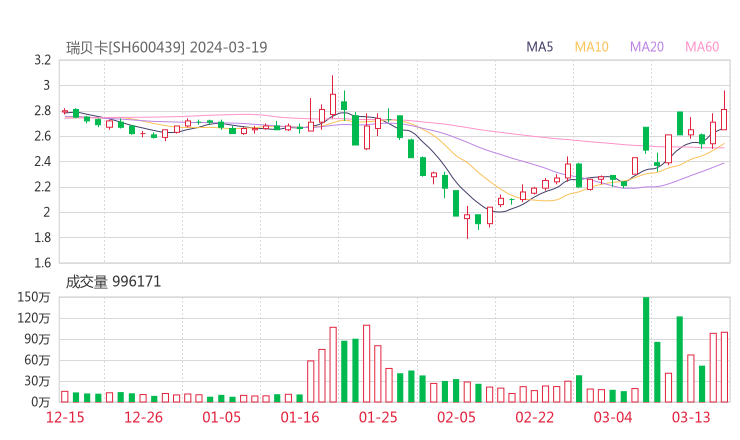This screenshot has width=740, height=440.
Task: Toggle the MA10 moving average legend
Action: 592,47
